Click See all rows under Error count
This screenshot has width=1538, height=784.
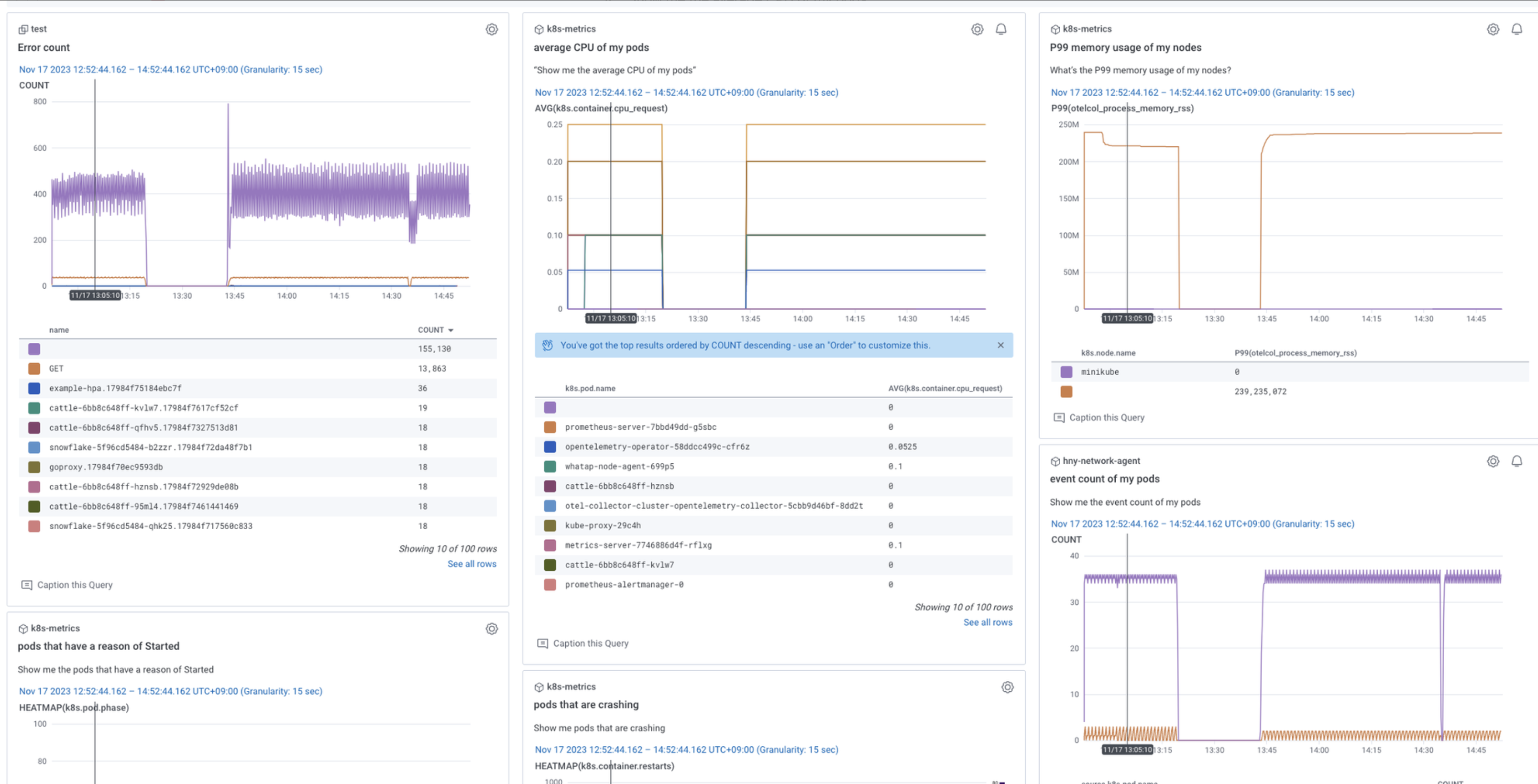472,564
